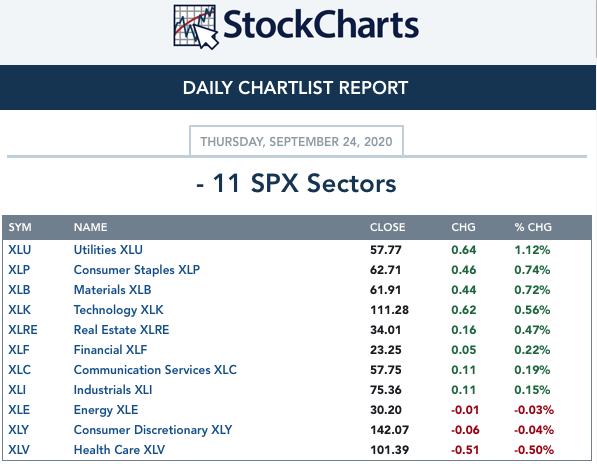
Task: Open Utilities XLU name link
Action: 108,250
